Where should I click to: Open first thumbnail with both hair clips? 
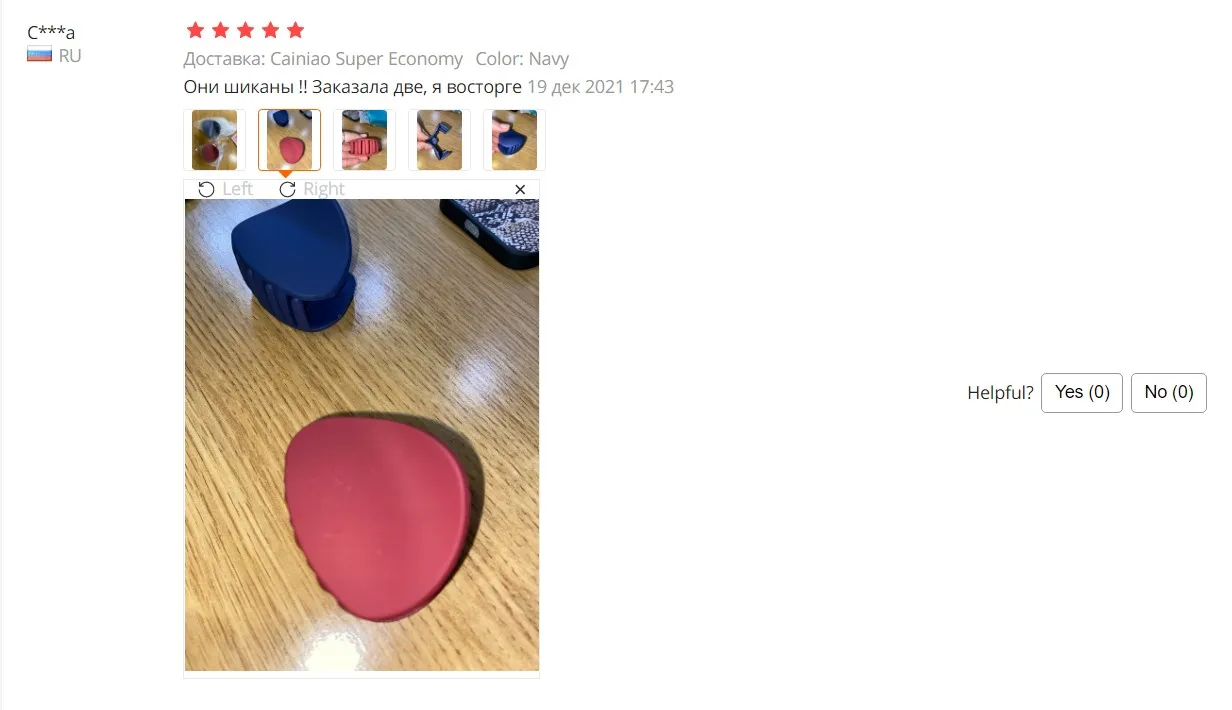(215, 140)
